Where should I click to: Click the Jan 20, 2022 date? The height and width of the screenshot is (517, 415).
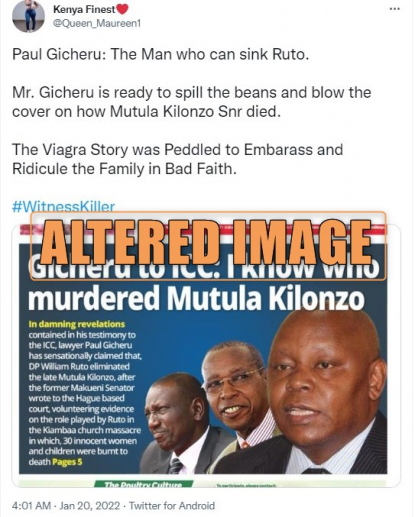[89, 506]
